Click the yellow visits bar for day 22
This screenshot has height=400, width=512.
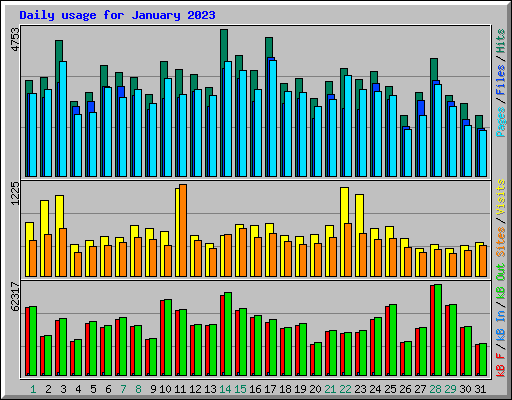pos(344,205)
